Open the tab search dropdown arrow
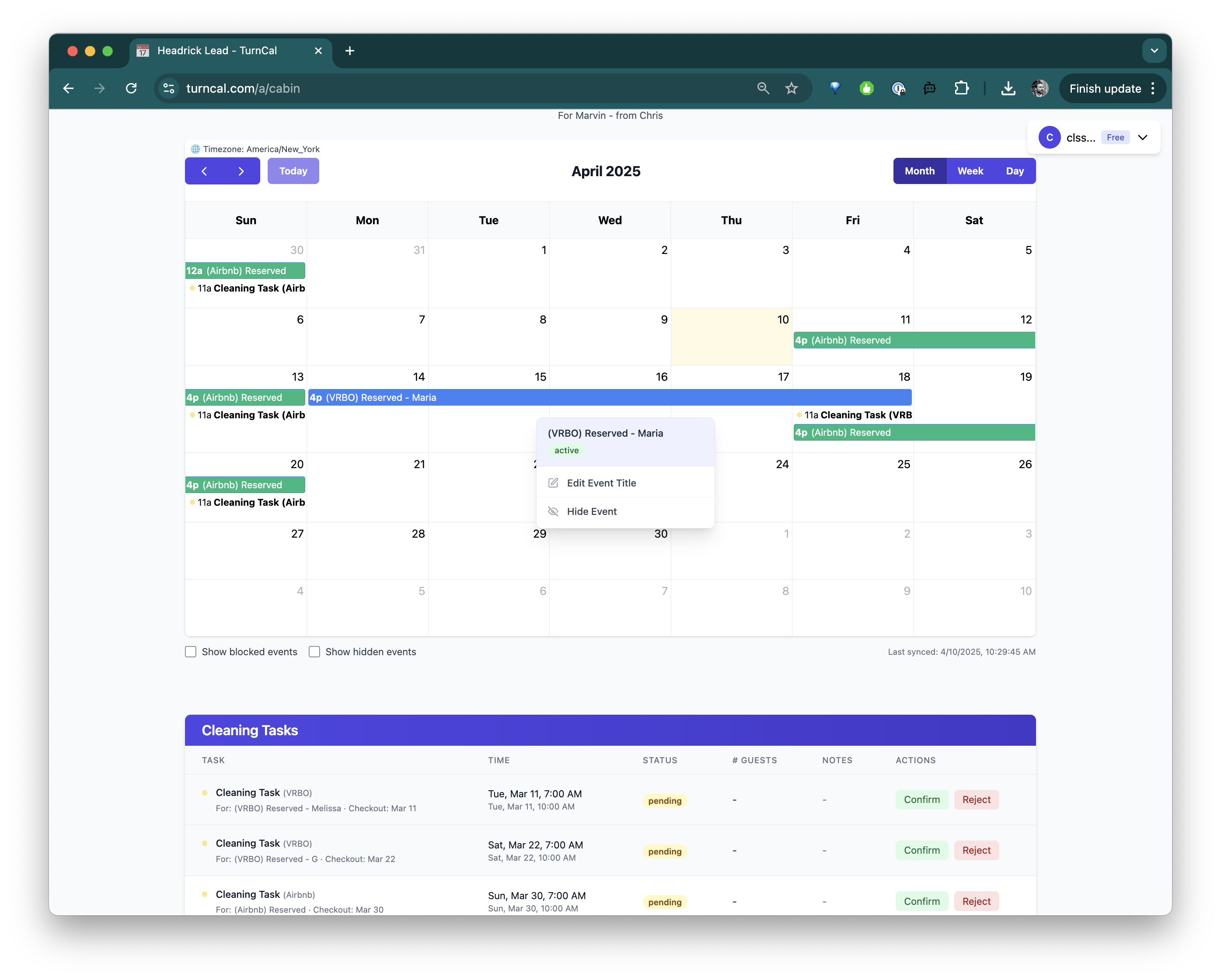This screenshot has width=1221, height=980. click(x=1154, y=51)
